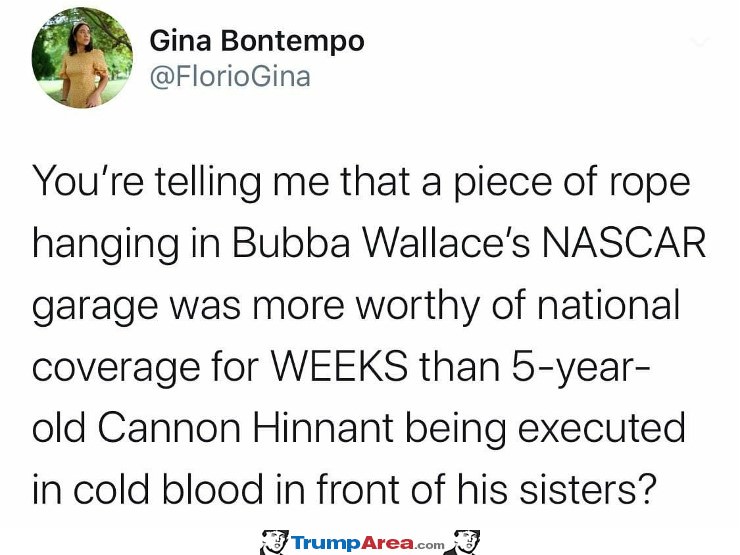Click the word NASCAR in the tweet
740x555 pixels.
[623, 244]
